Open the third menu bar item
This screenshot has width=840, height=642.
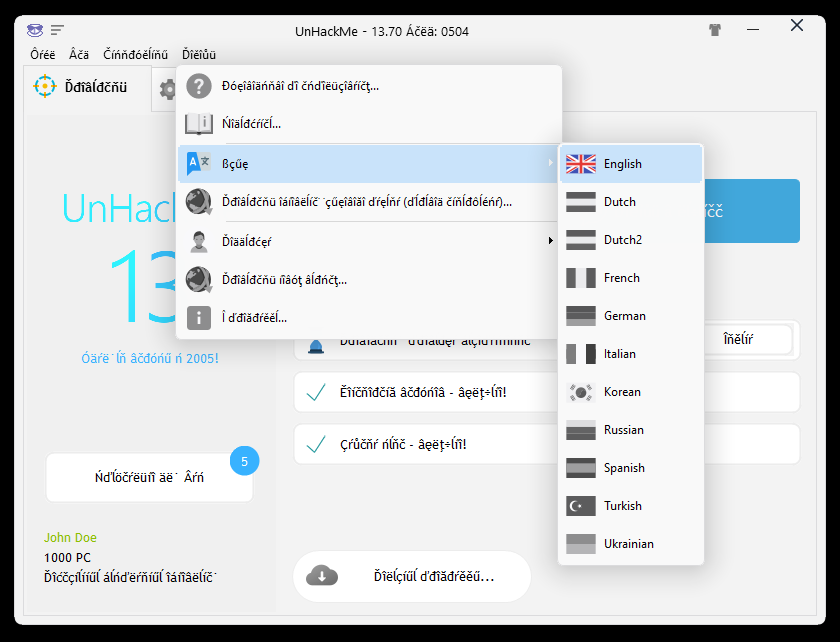click(136, 55)
